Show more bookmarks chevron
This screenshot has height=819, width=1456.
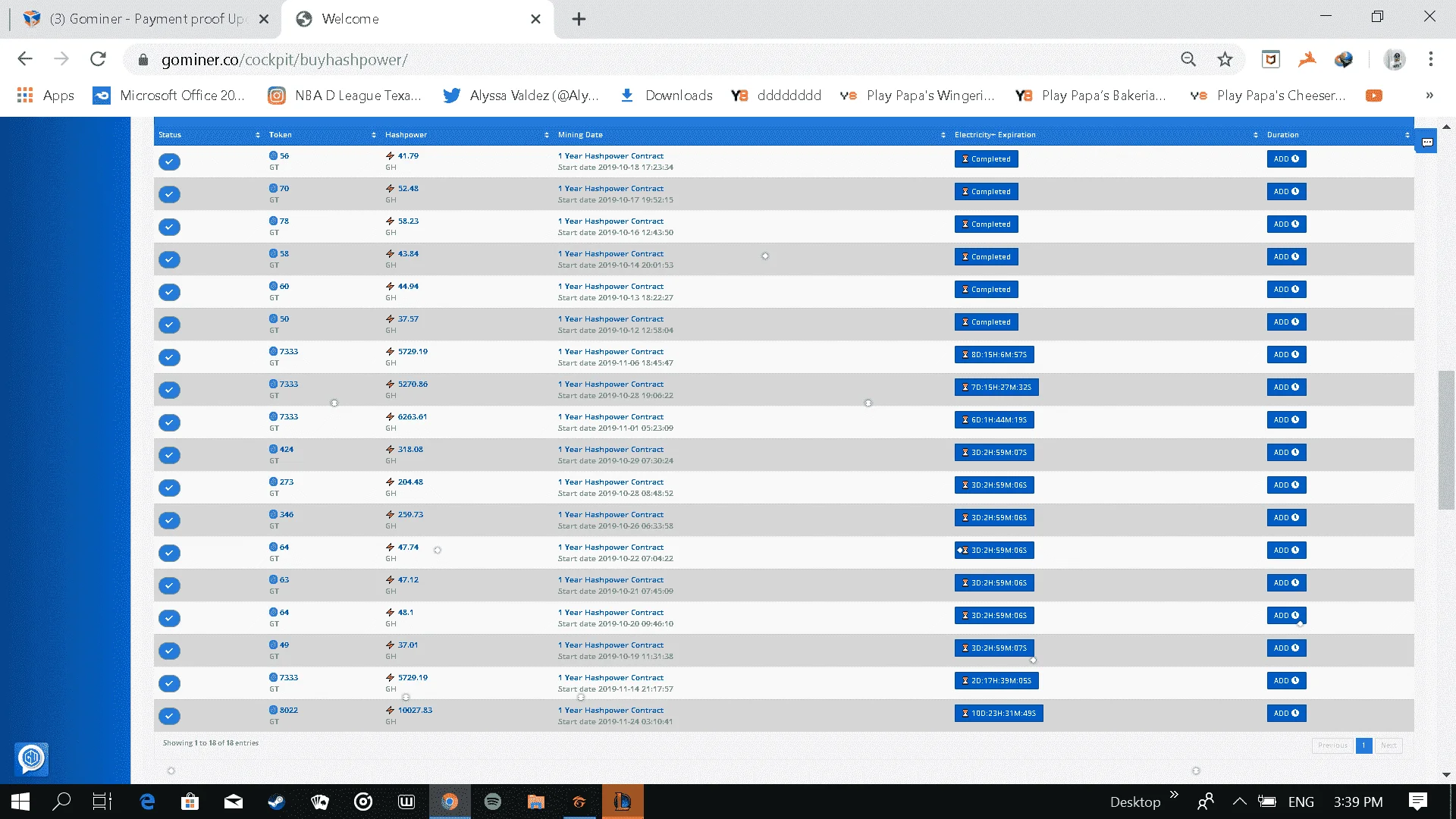click(1429, 96)
